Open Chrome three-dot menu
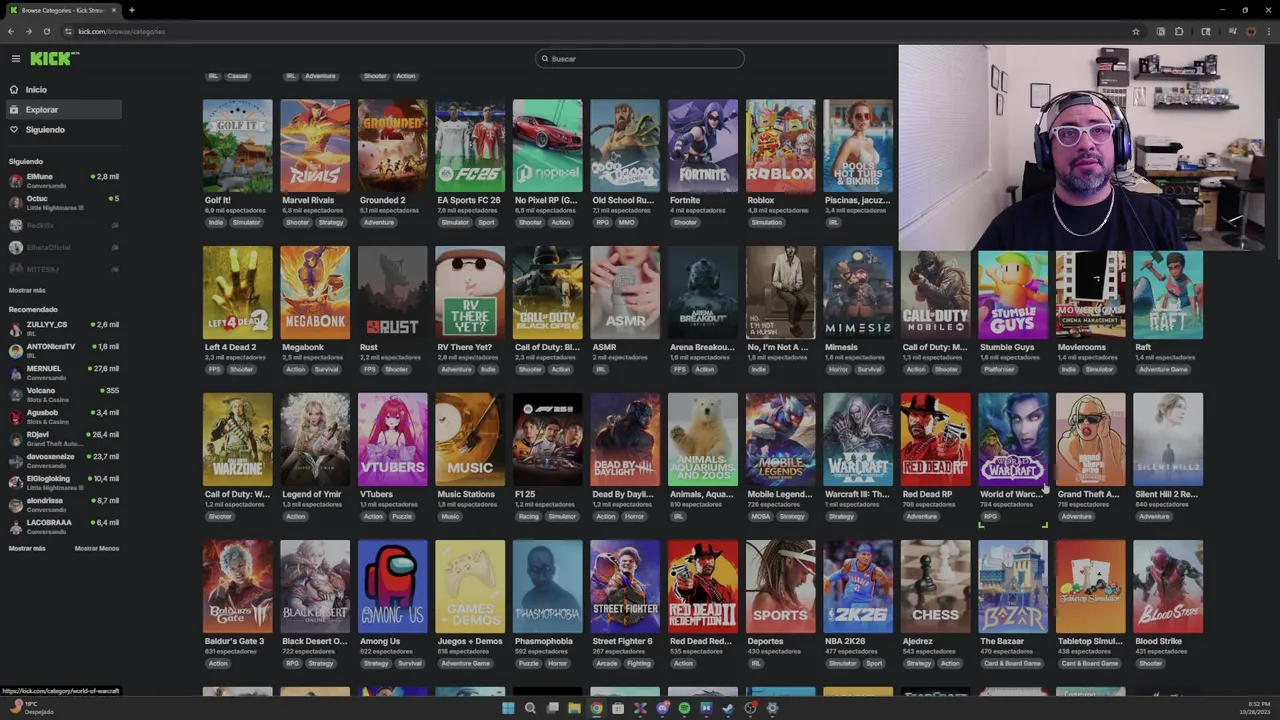 1269,31
